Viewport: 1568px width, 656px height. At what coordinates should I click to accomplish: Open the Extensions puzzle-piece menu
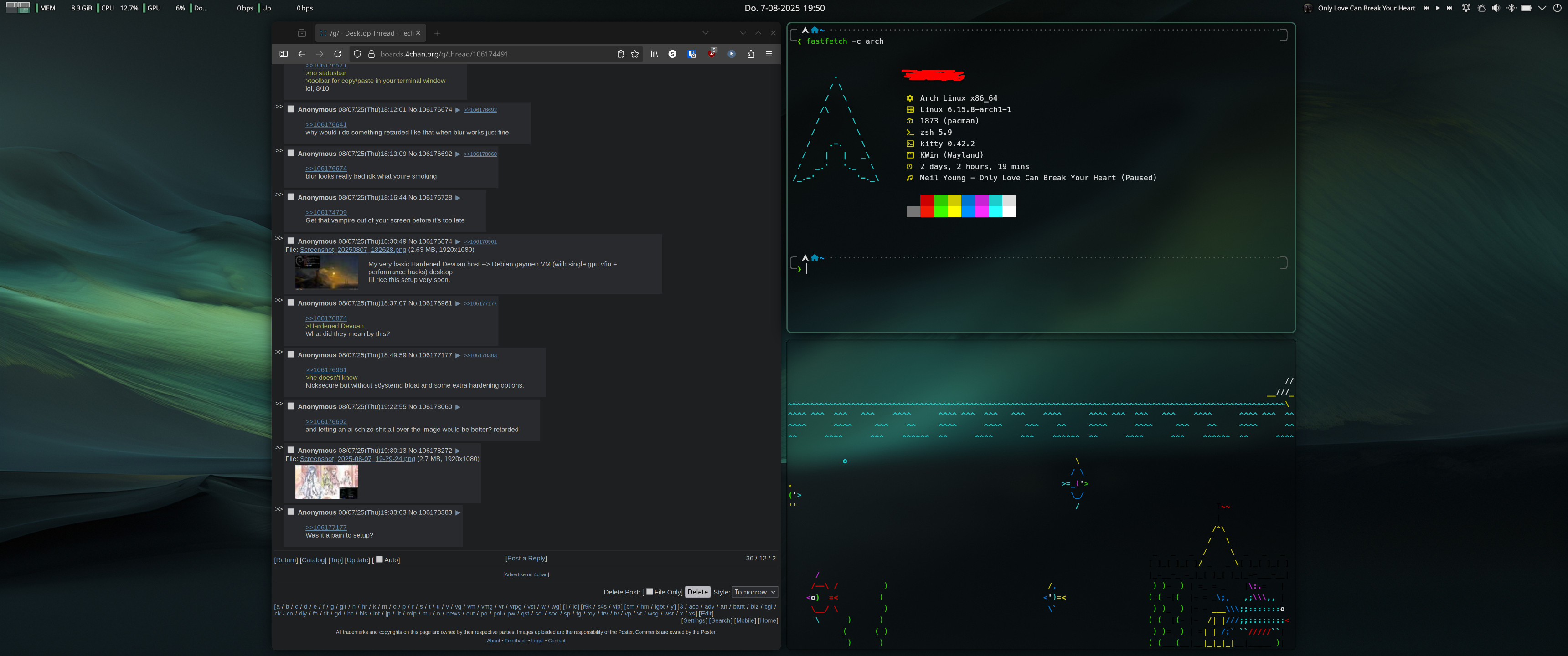(751, 54)
